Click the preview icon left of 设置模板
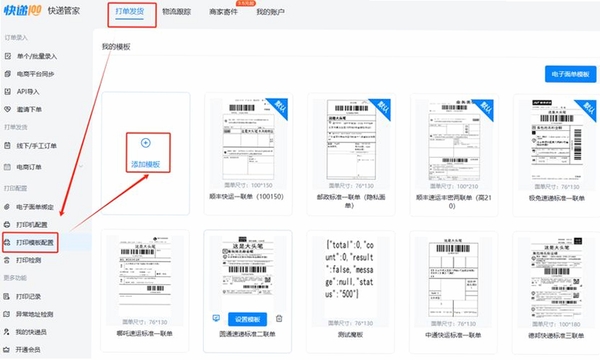The width and height of the screenshot is (600, 360). 216,318
